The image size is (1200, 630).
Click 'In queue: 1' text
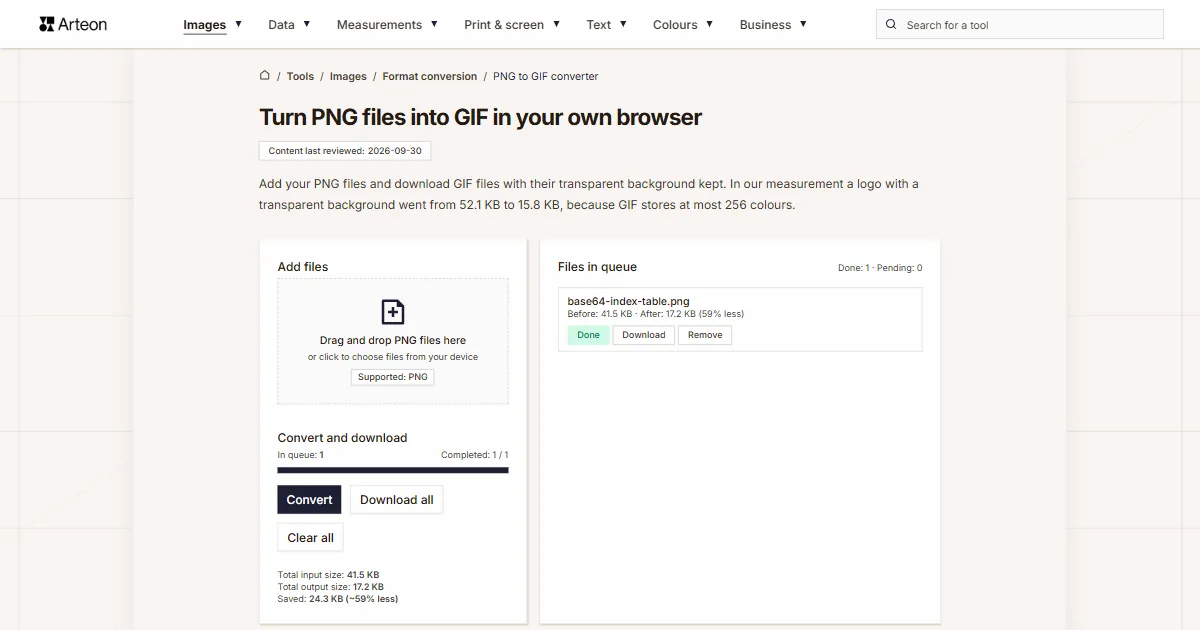point(301,455)
